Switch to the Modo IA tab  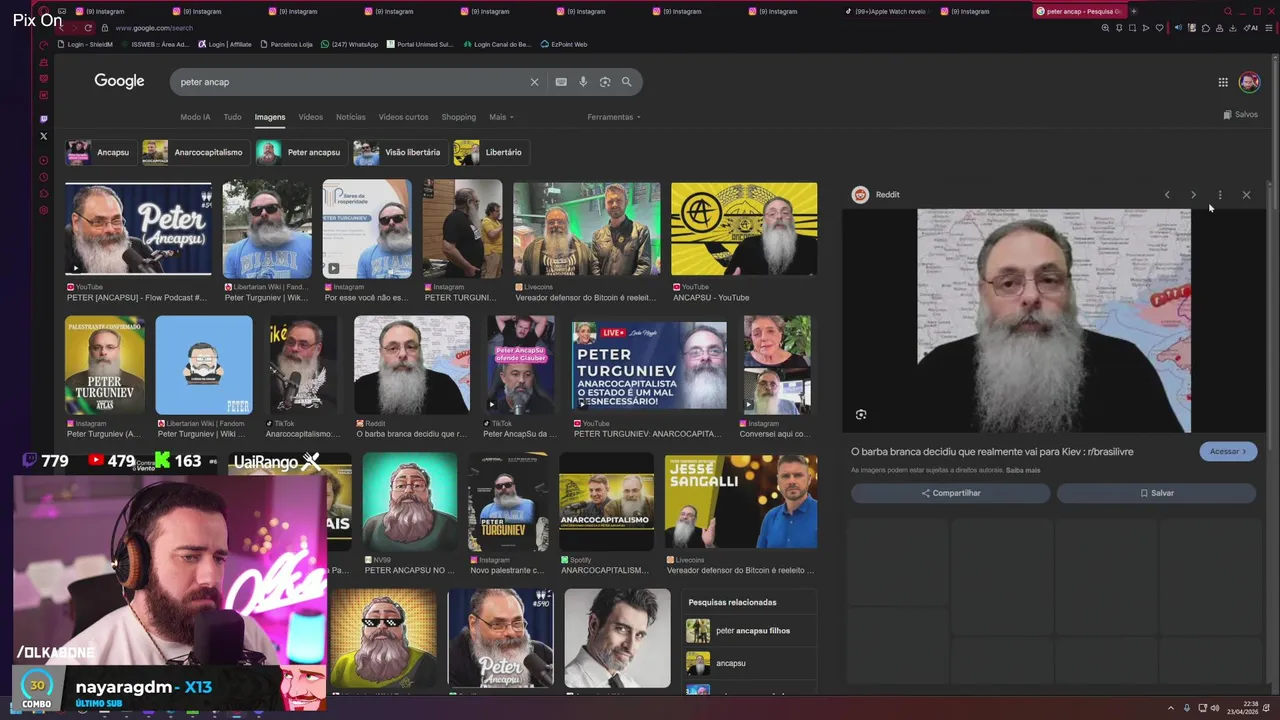[x=195, y=117]
